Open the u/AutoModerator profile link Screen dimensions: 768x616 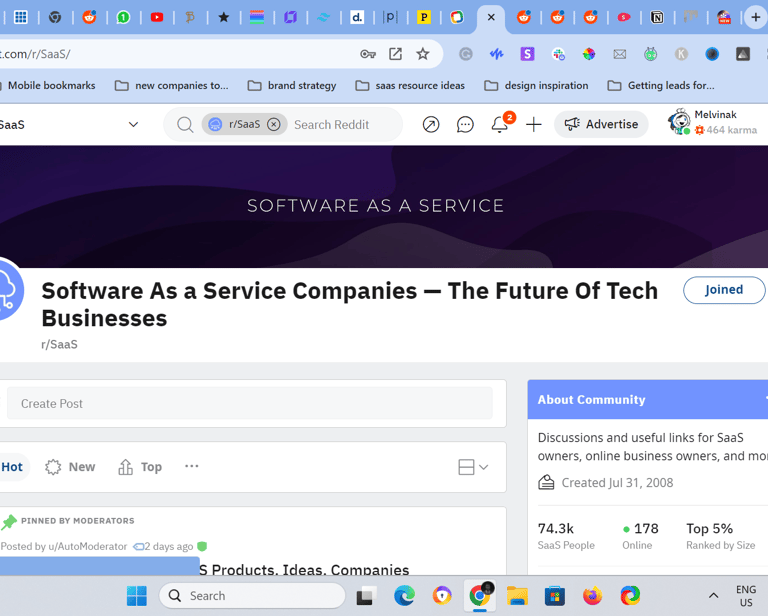[88, 546]
